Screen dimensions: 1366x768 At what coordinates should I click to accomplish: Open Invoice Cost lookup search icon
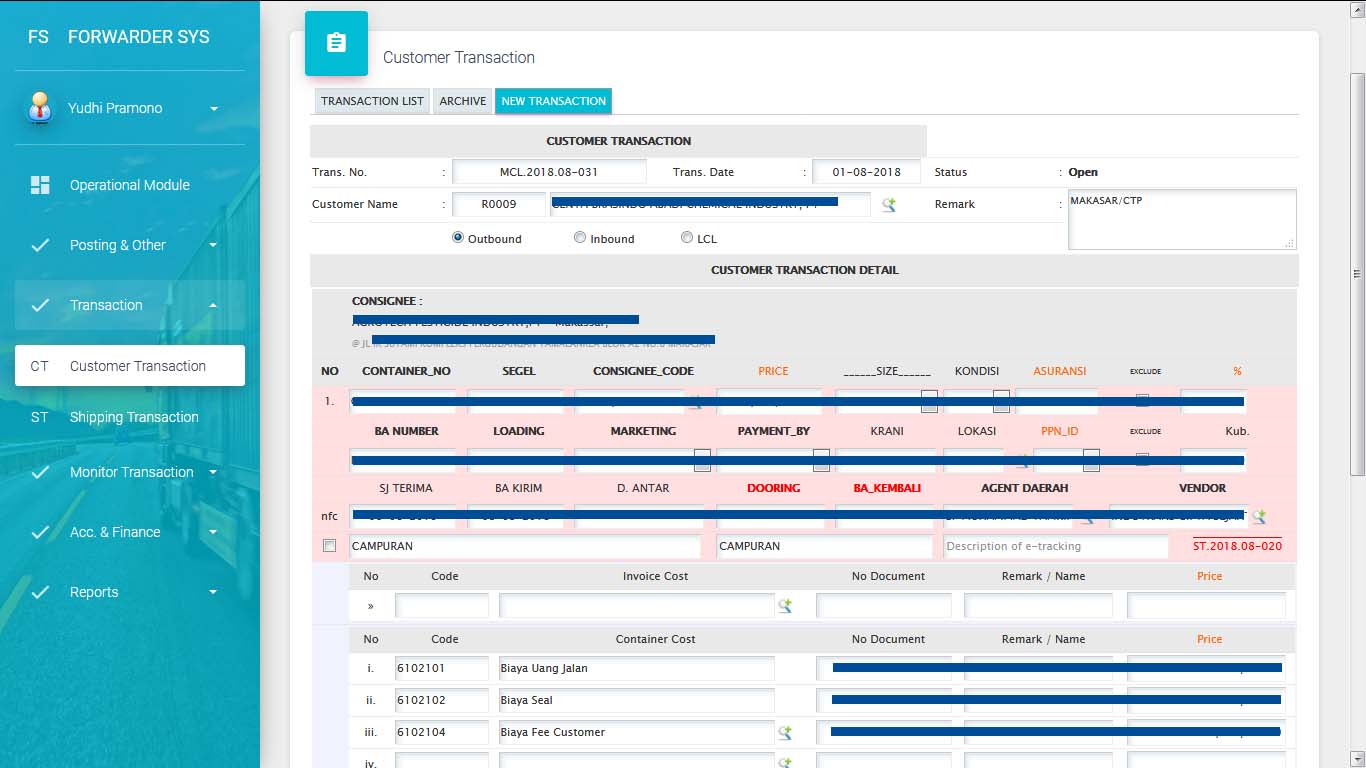(x=785, y=606)
